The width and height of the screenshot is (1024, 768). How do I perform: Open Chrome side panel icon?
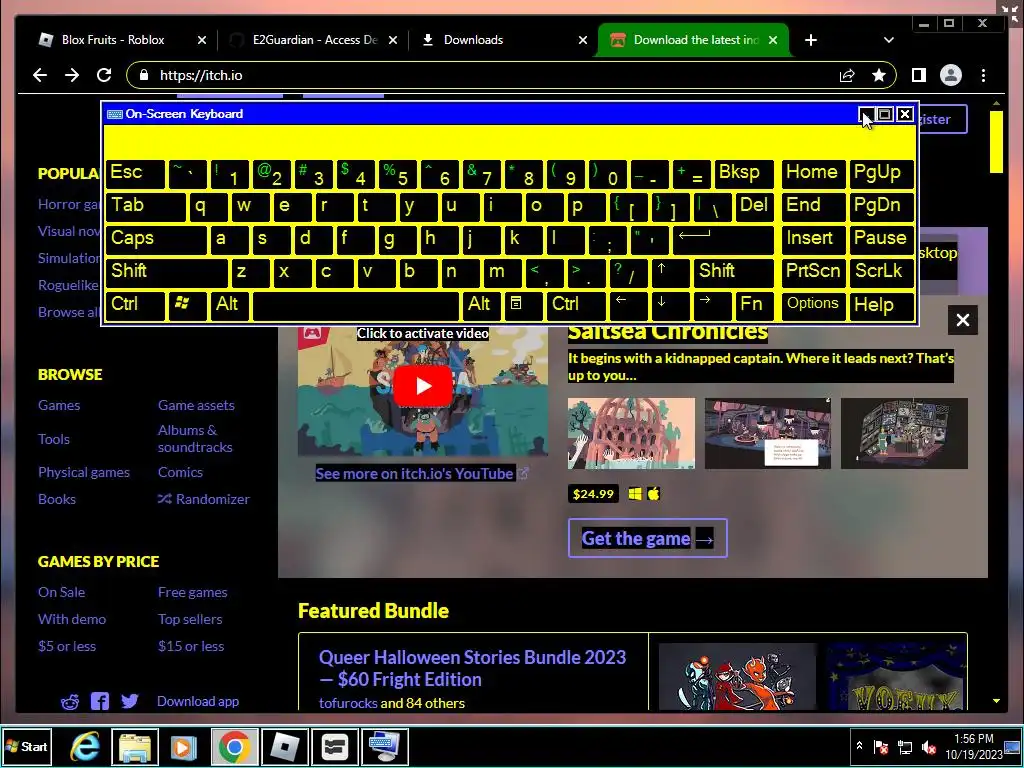pos(918,75)
